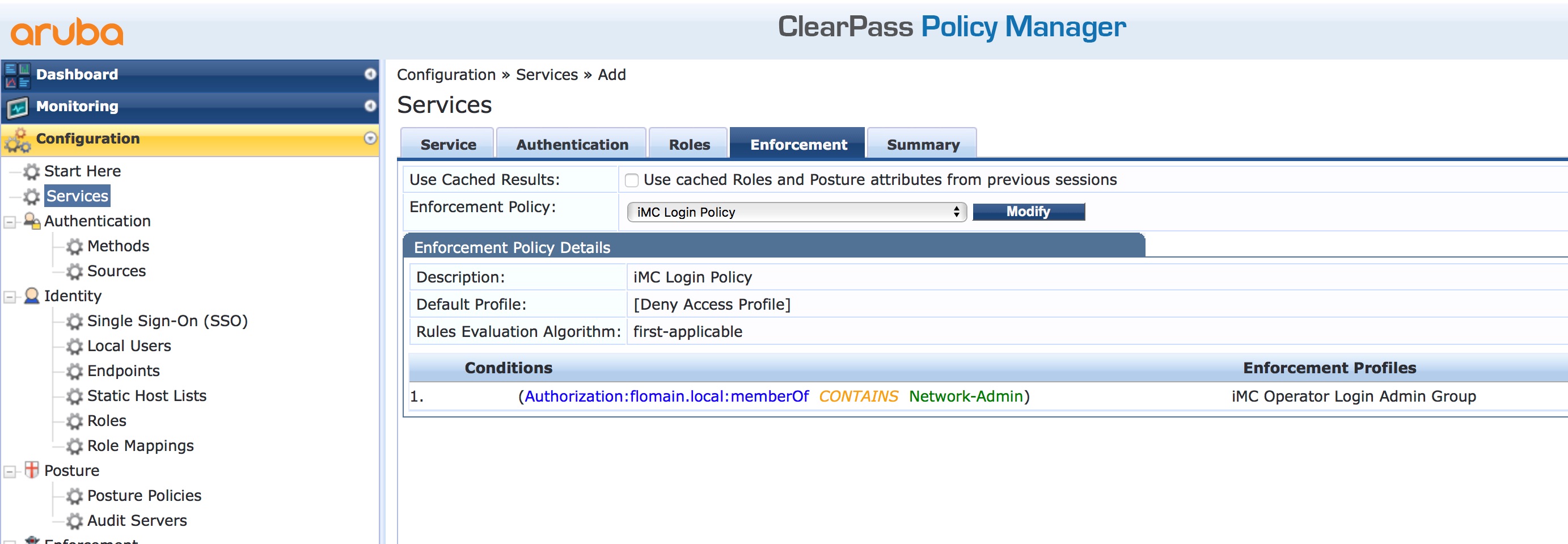Screen dimensions: 1568x544
Task: Collapse the Identity tree section
Action: [x=9, y=296]
